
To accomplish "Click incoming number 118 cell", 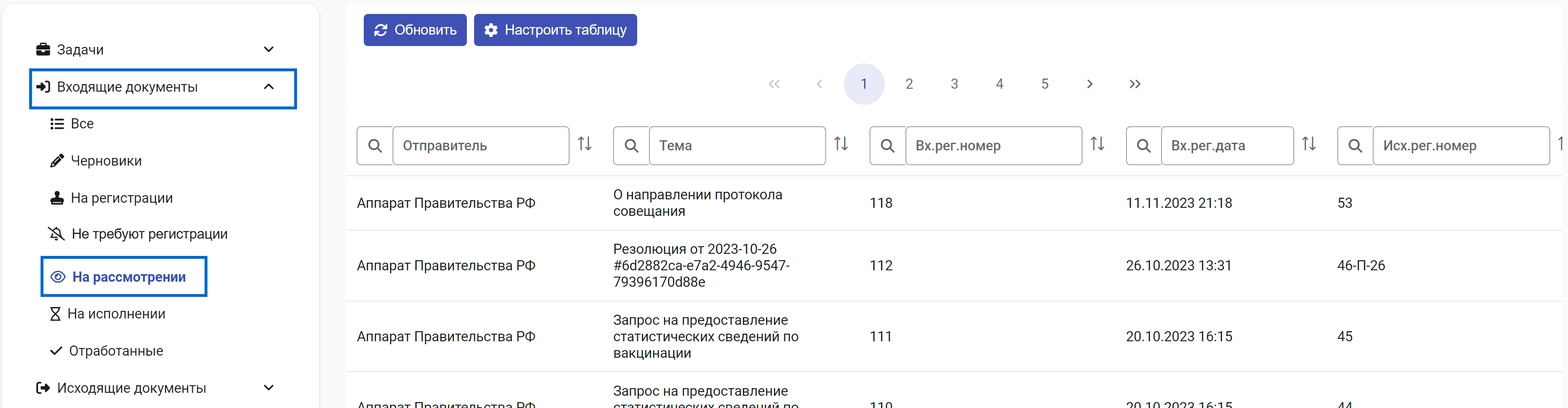I will (x=881, y=203).
